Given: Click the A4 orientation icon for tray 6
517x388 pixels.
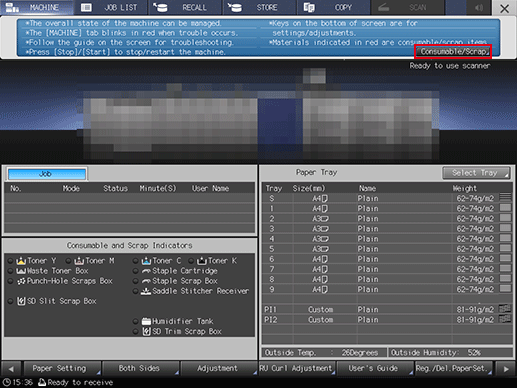Looking at the screenshot, I should click(x=325, y=259).
